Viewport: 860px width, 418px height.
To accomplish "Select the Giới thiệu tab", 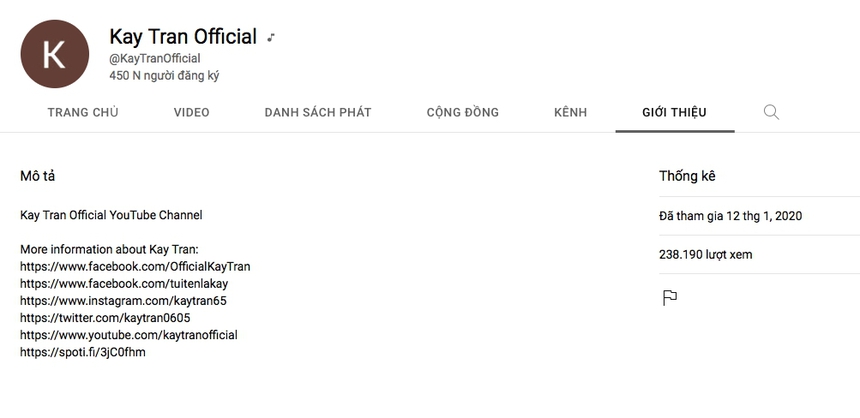I will point(674,112).
